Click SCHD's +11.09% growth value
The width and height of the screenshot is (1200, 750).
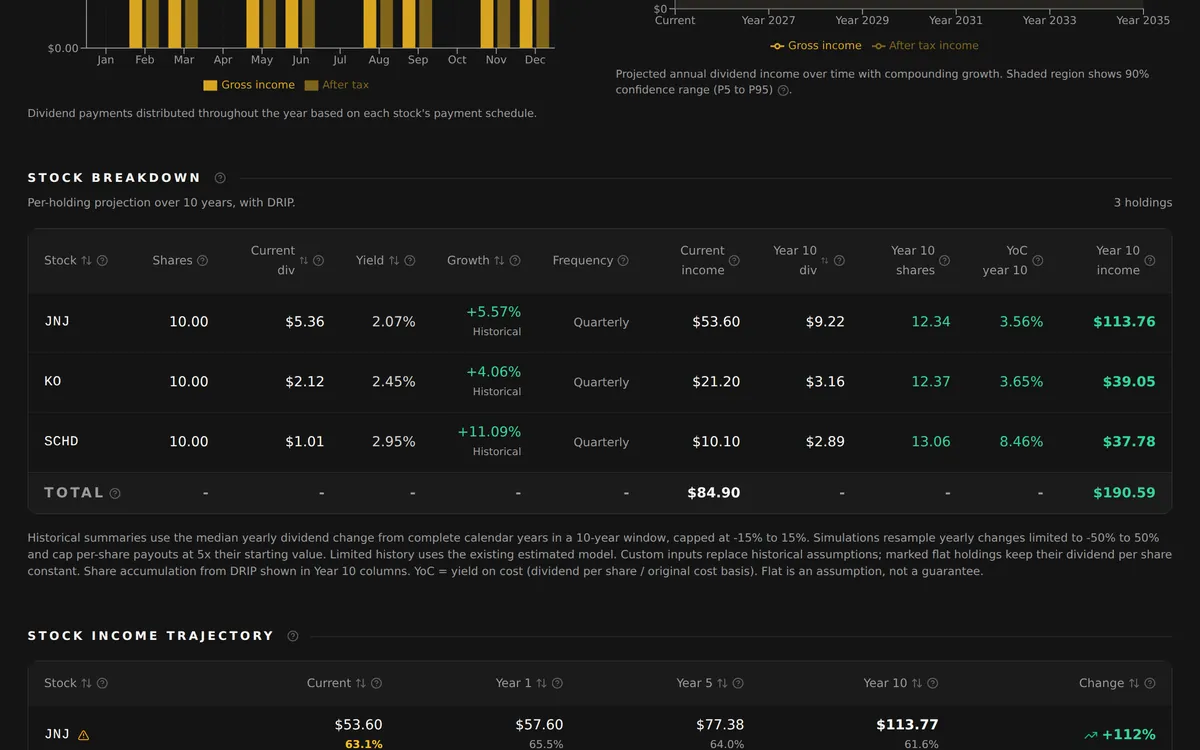[x=489, y=432]
